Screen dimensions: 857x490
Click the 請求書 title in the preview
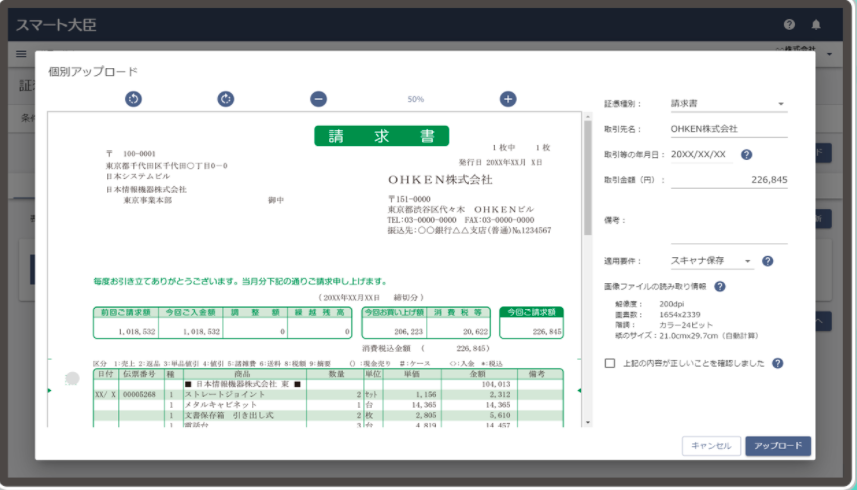[x=381, y=136]
